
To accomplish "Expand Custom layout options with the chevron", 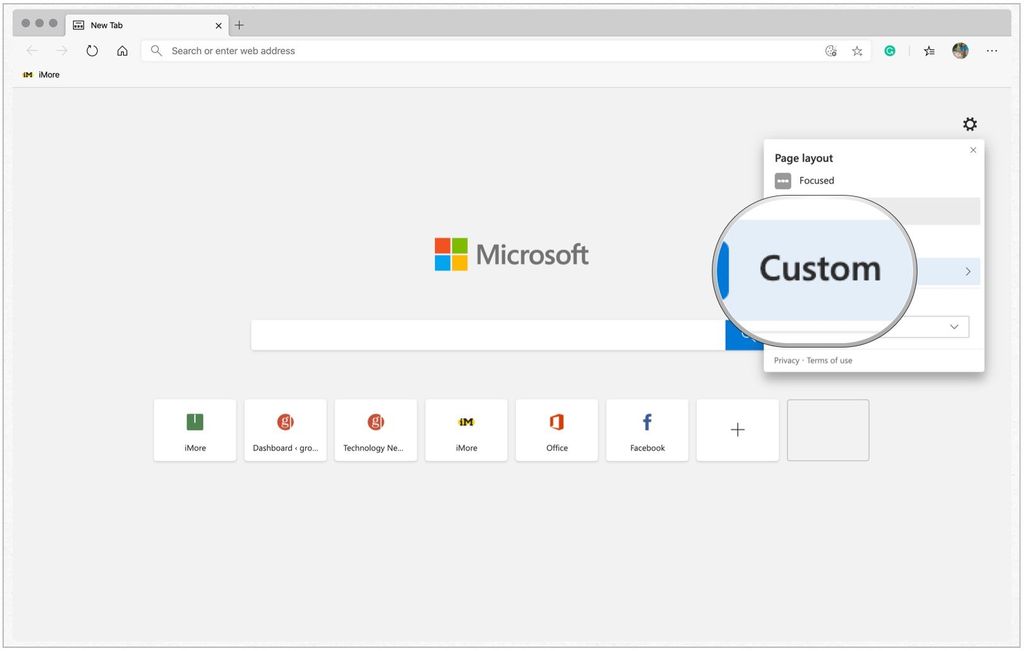I will pyautogui.click(x=967, y=271).
